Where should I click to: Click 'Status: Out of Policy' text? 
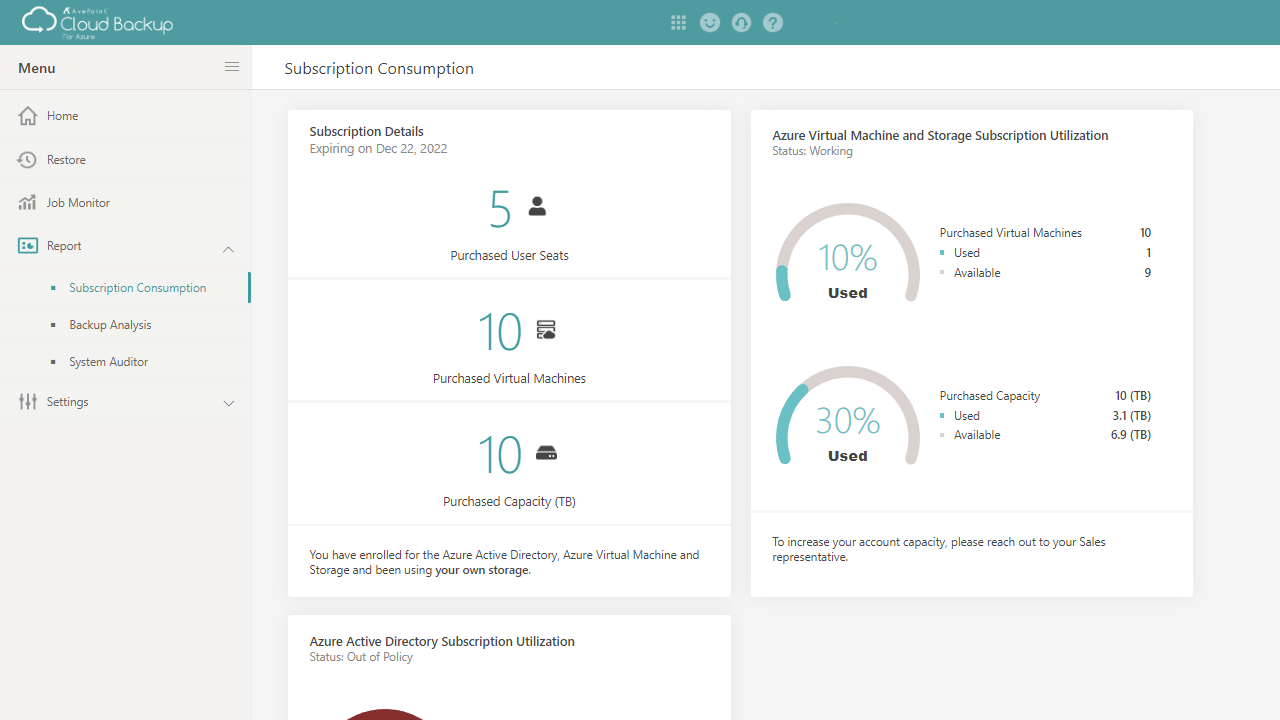pyautogui.click(x=361, y=658)
